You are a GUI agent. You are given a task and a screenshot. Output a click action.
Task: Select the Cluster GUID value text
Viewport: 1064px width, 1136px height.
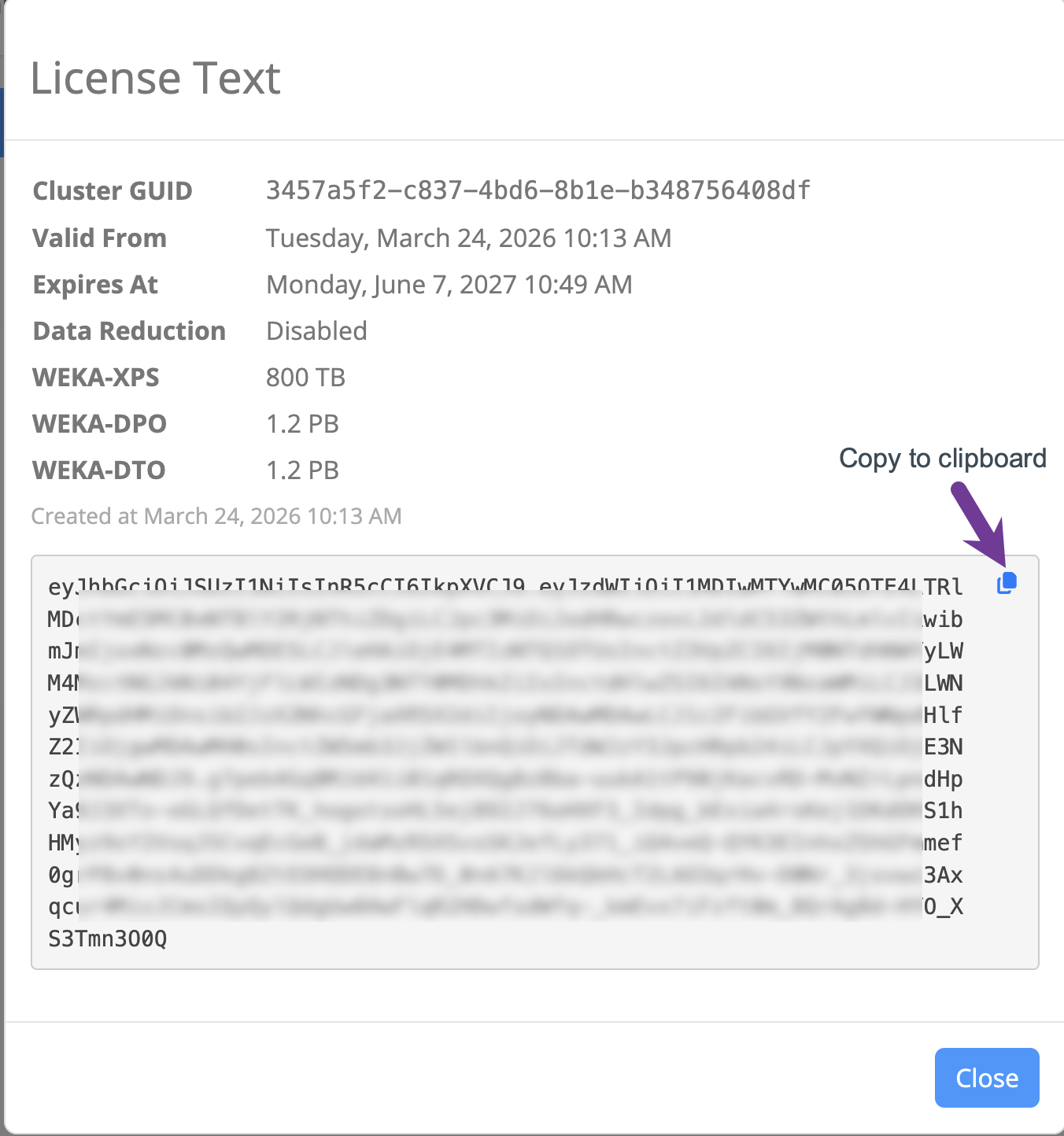coord(538,190)
